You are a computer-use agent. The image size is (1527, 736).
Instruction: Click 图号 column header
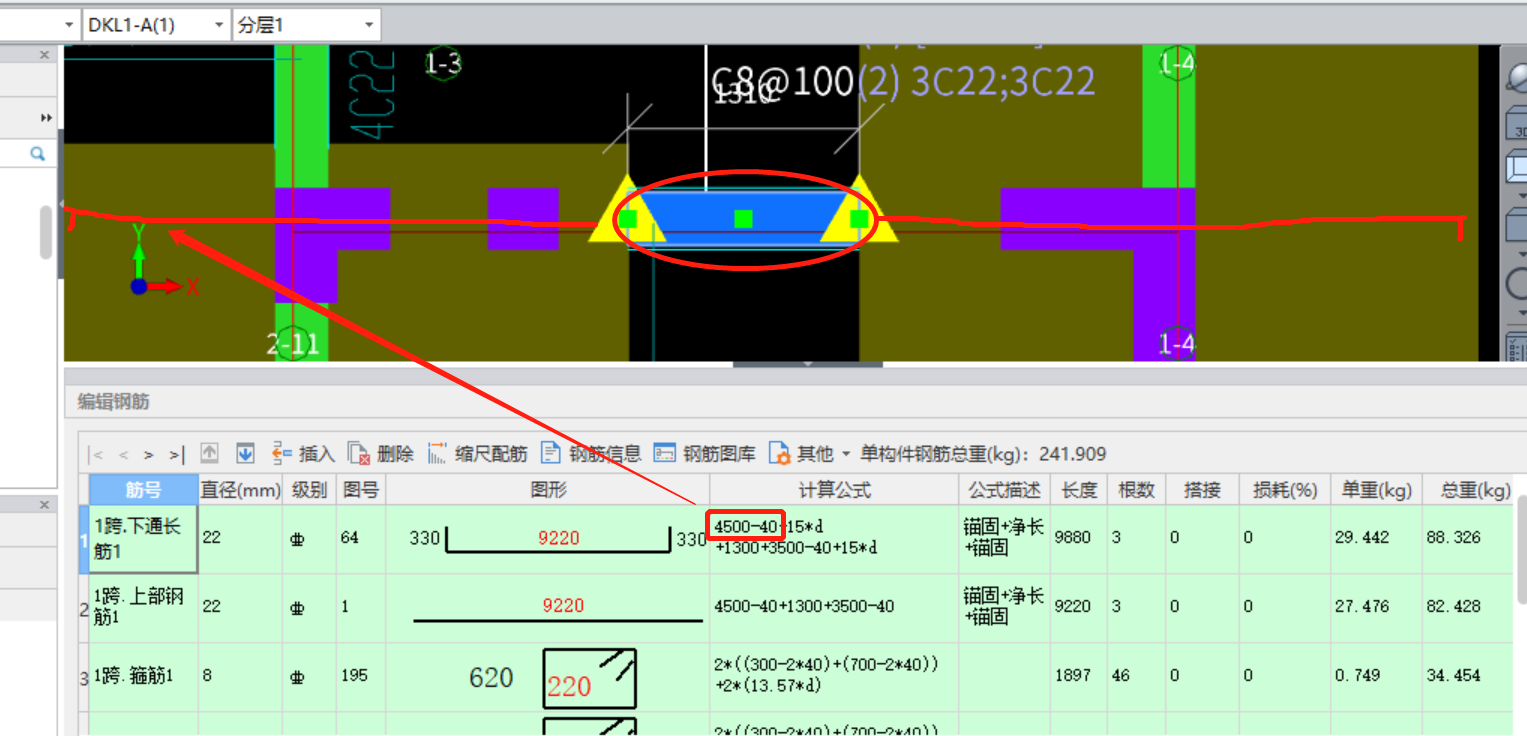pyautogui.click(x=361, y=490)
